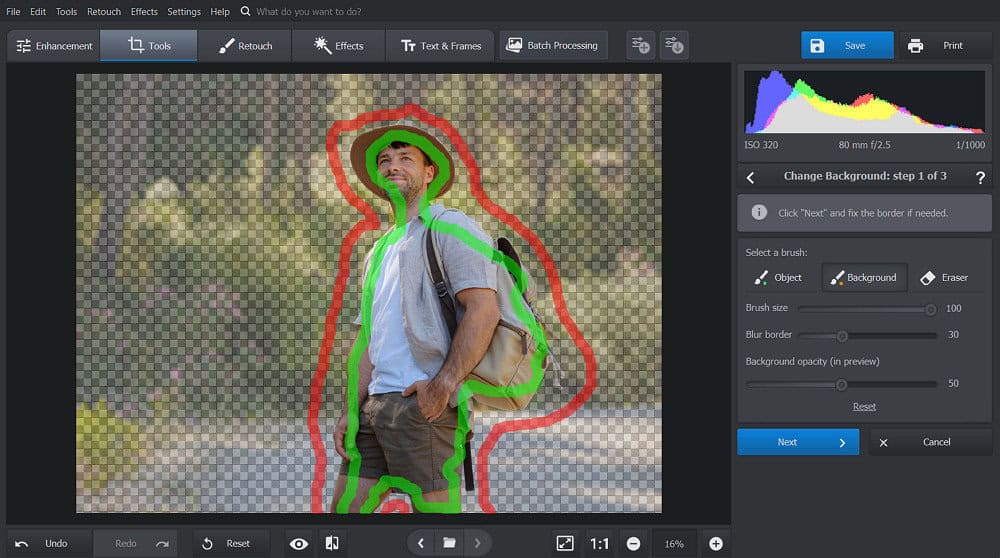
Task: Toggle the eye preview of original
Action: tap(298, 543)
